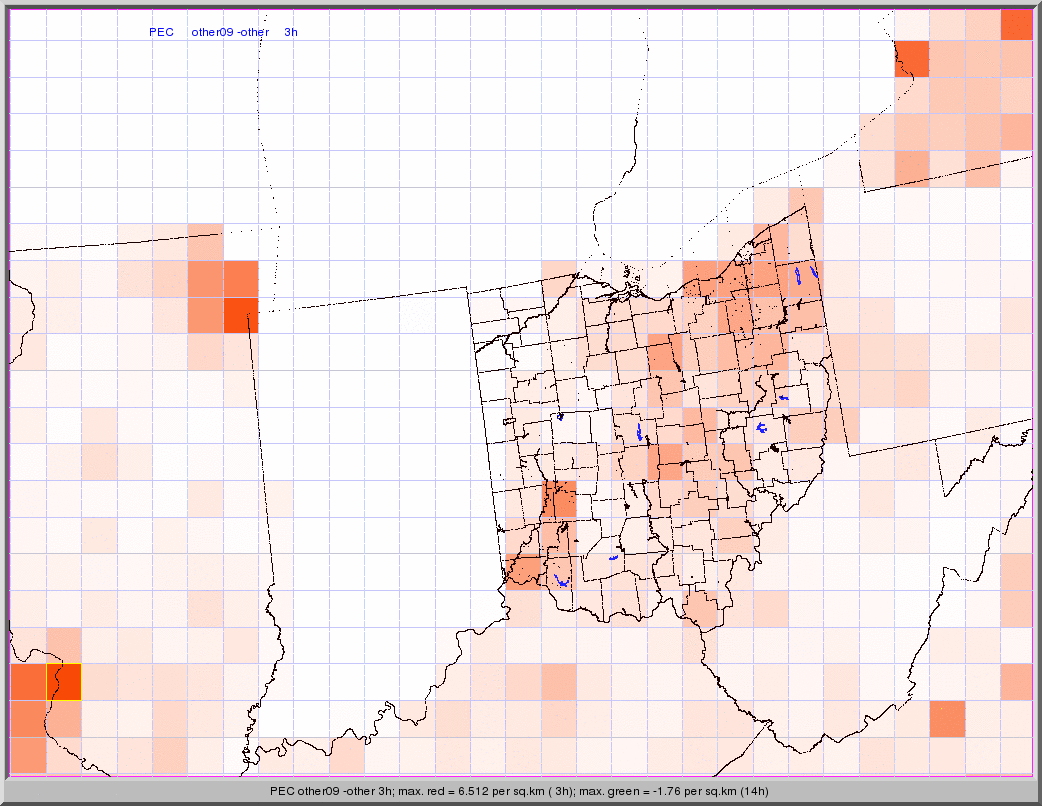Click the orange cell at Ohio's southwestern corner

523,572
